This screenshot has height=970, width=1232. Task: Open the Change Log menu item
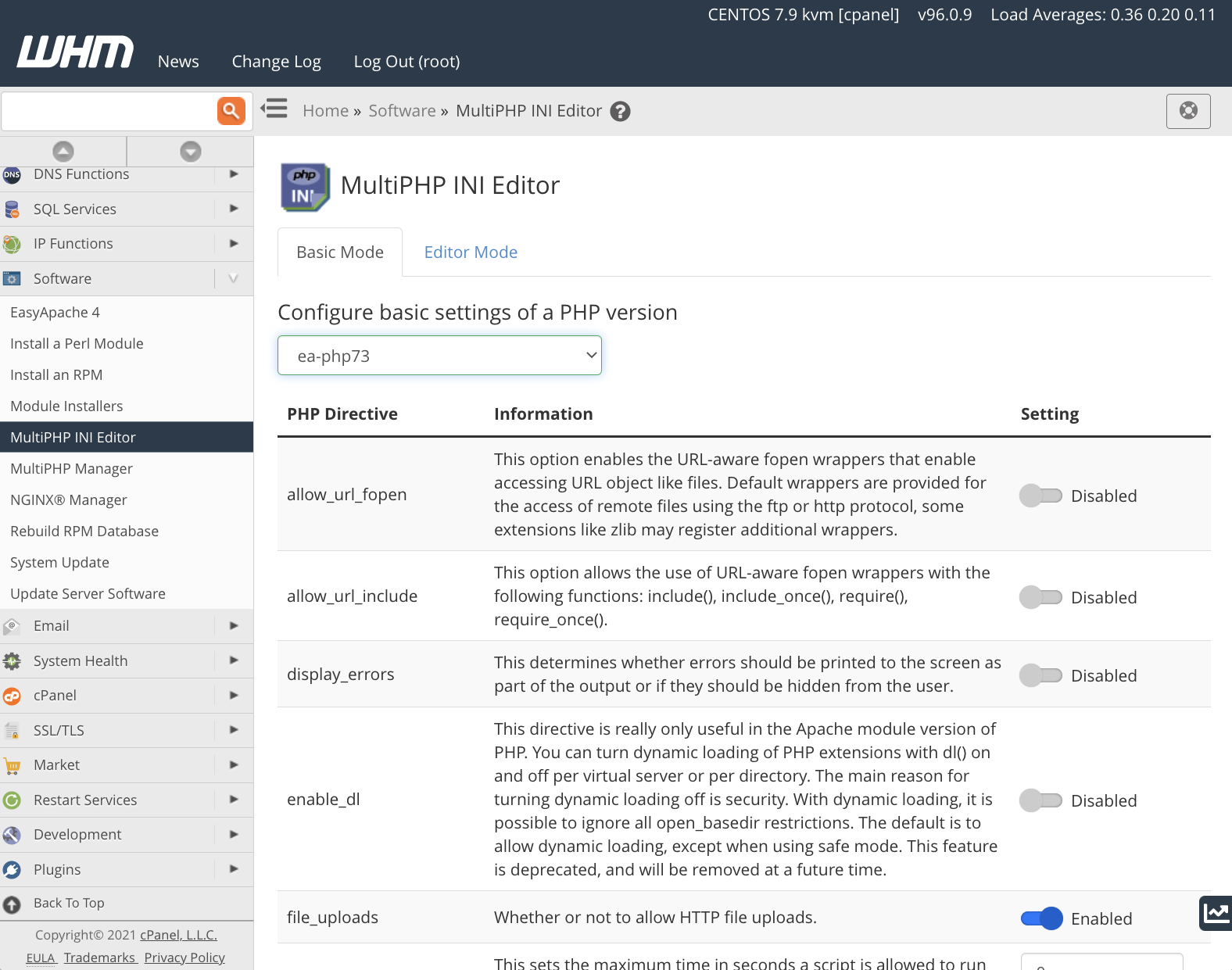276,62
